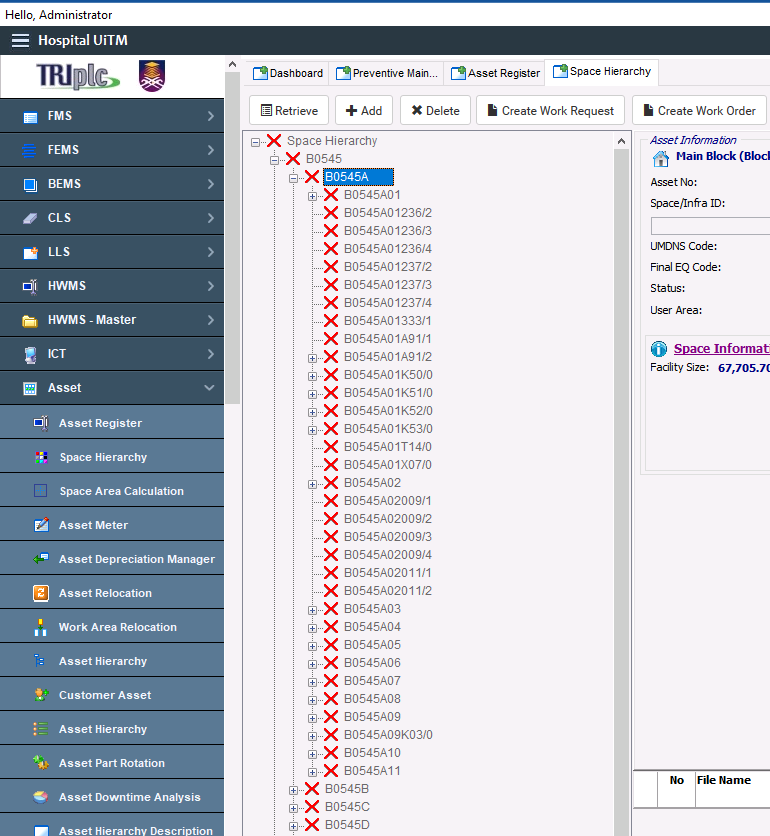
Task: Open Asset Meter via its pencil icon
Action: pos(41,525)
